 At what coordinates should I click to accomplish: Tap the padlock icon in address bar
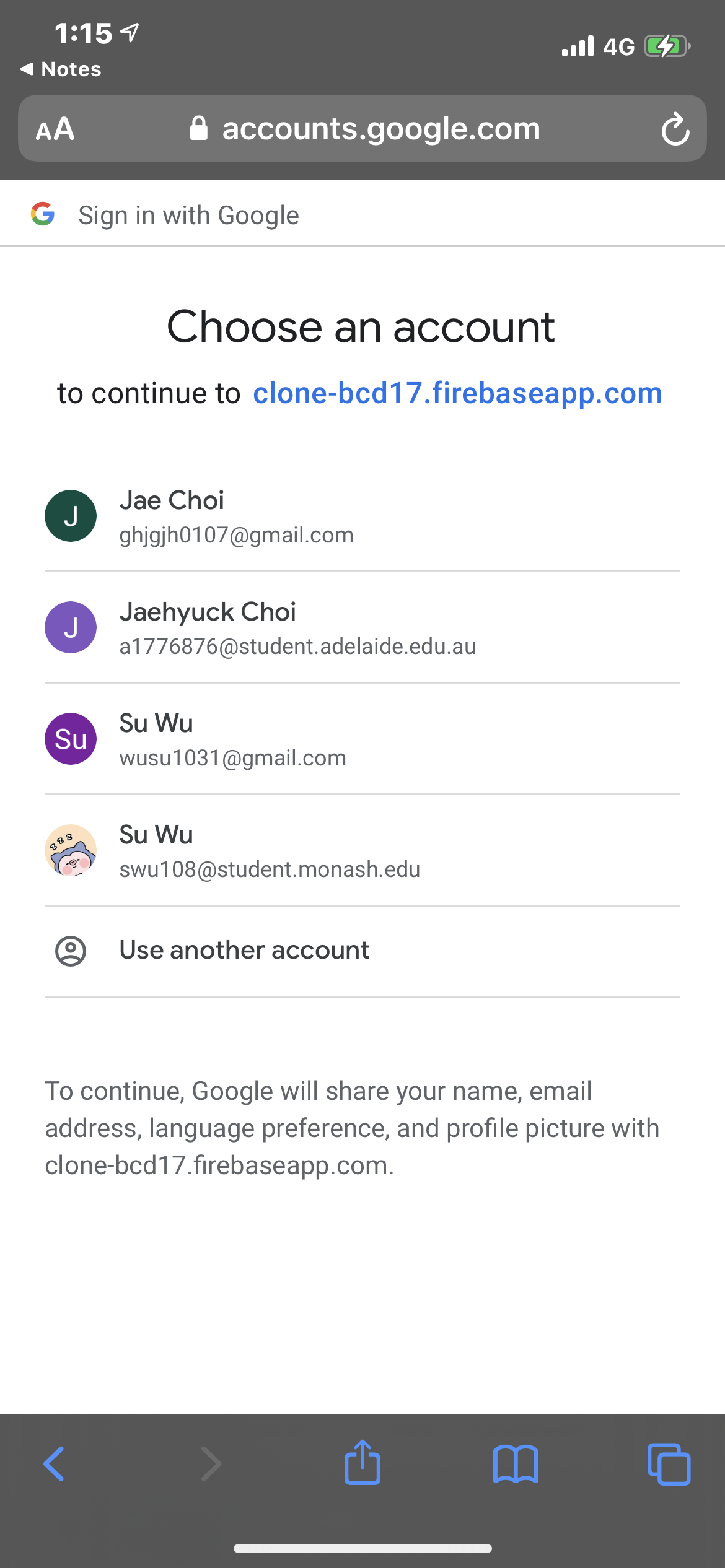[x=200, y=128]
